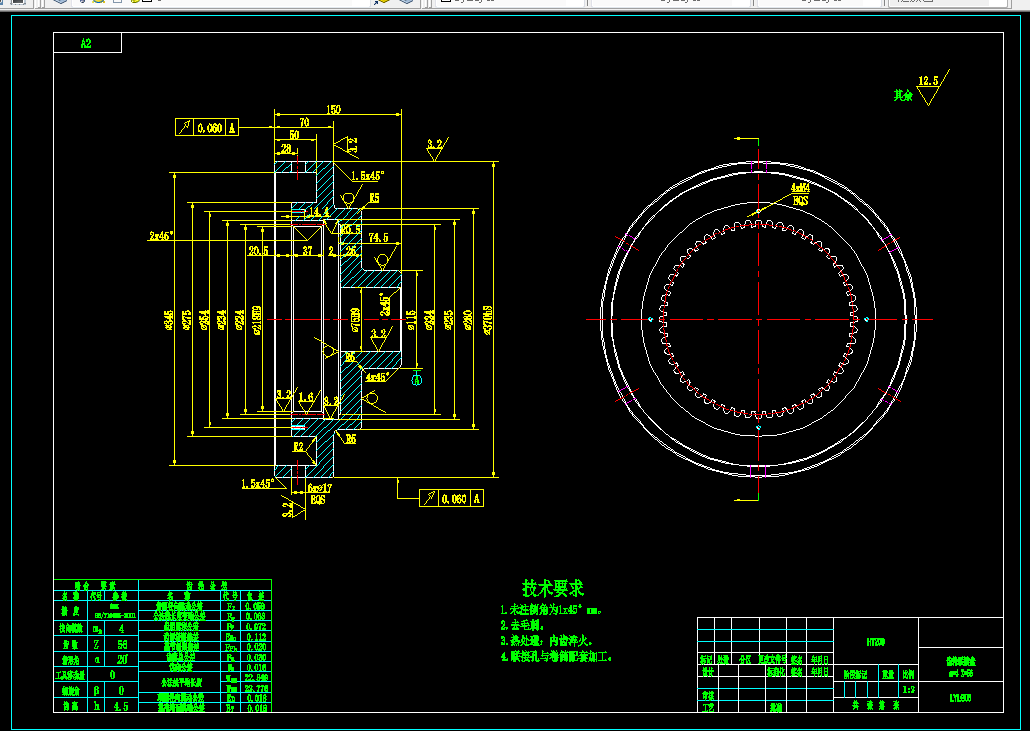Pick the 0.060 A runout frame below the section

coord(451,498)
